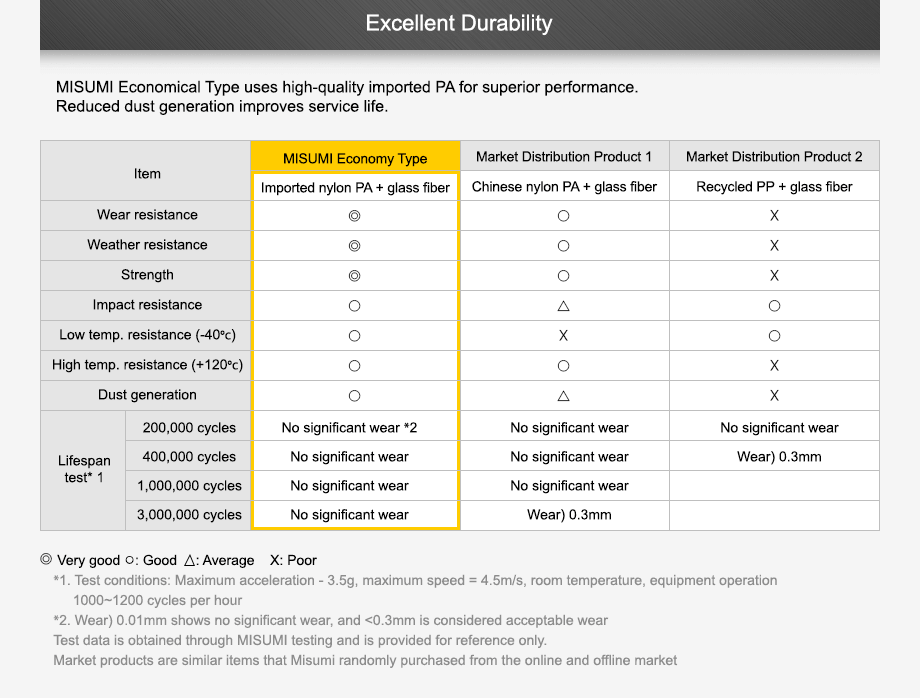The width and height of the screenshot is (920, 698).
Task: Click the No significant wear *2 cell
Action: coord(349,428)
